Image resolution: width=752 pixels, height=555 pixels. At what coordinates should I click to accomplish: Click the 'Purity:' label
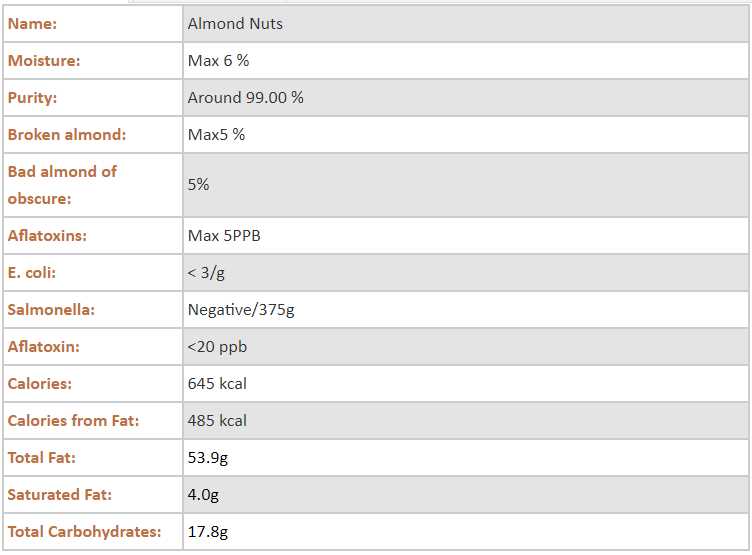tap(33, 98)
